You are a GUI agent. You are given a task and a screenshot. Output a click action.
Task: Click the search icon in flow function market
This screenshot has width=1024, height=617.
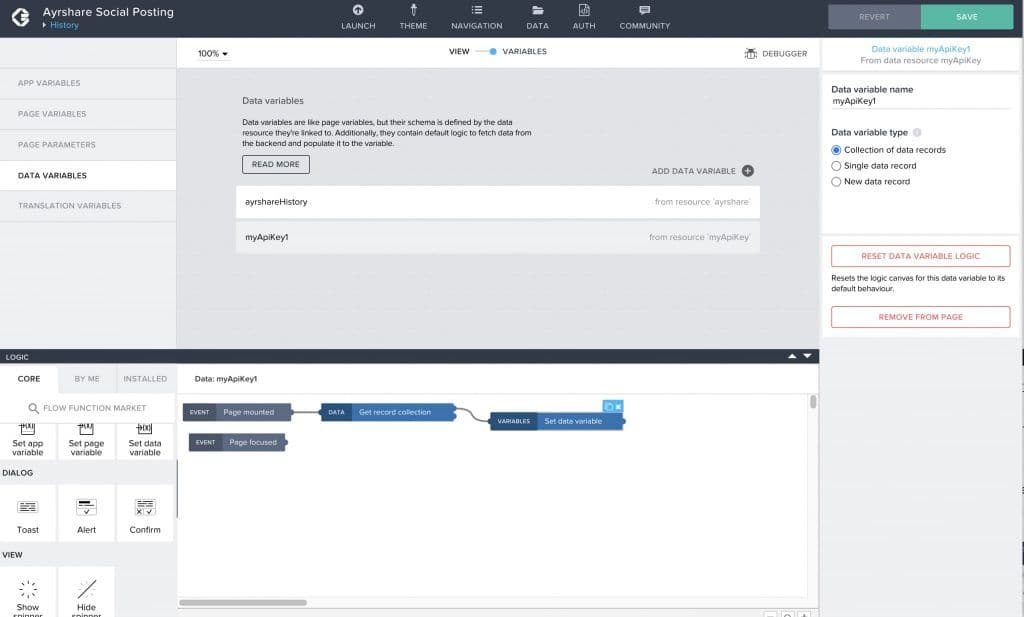(33, 408)
